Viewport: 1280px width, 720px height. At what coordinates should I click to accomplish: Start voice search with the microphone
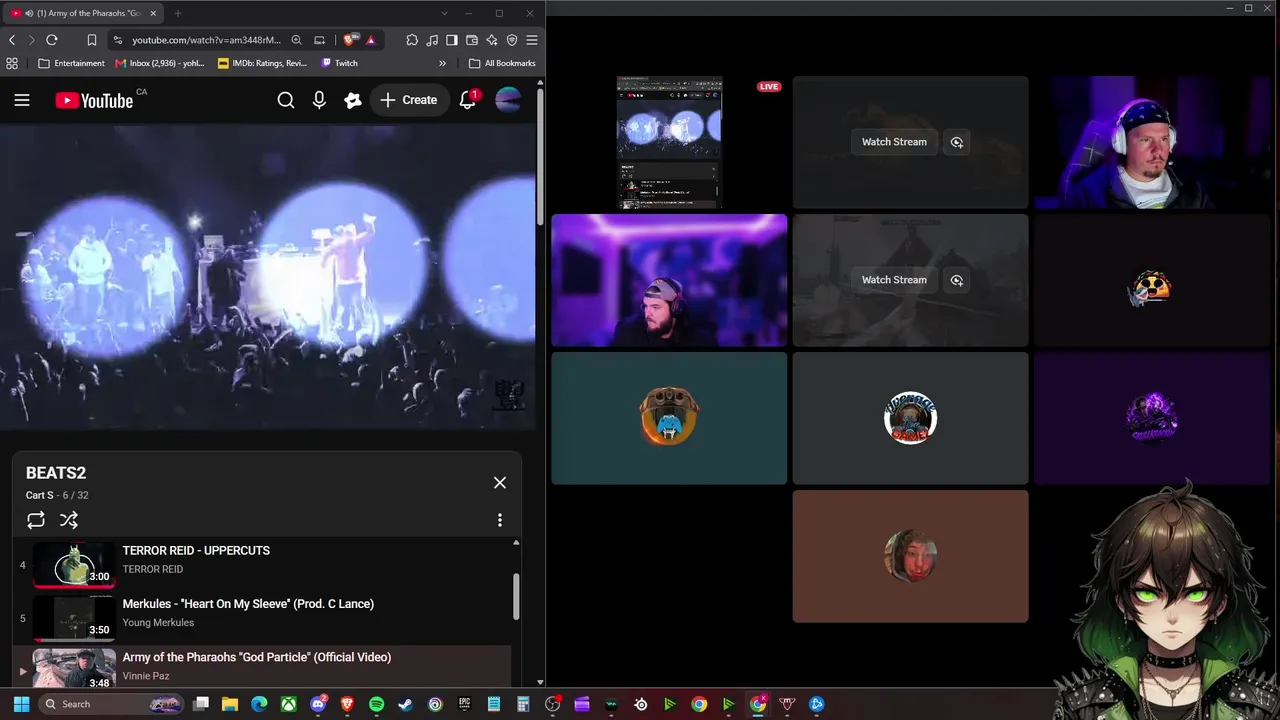pyautogui.click(x=319, y=100)
